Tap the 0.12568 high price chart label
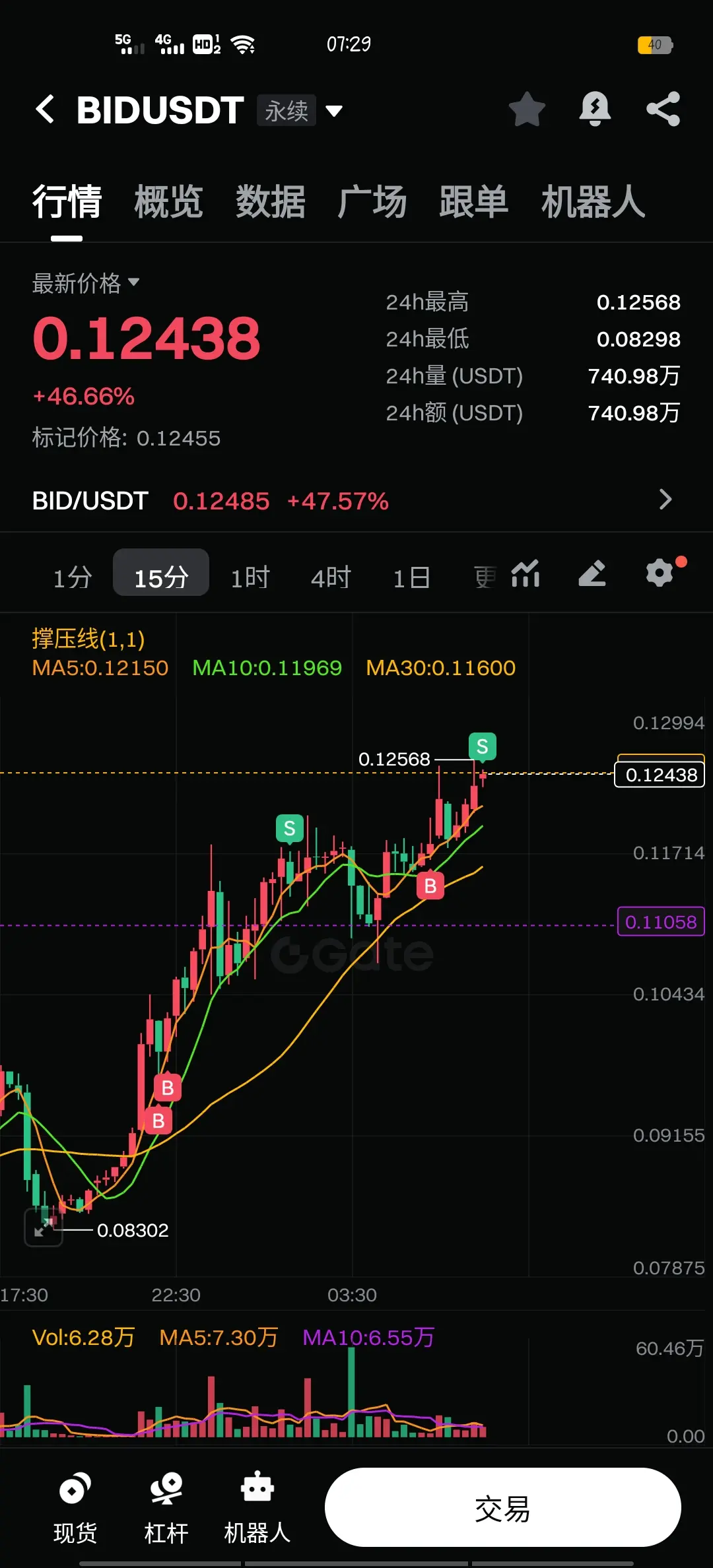The width and height of the screenshot is (713, 1568). click(x=394, y=759)
